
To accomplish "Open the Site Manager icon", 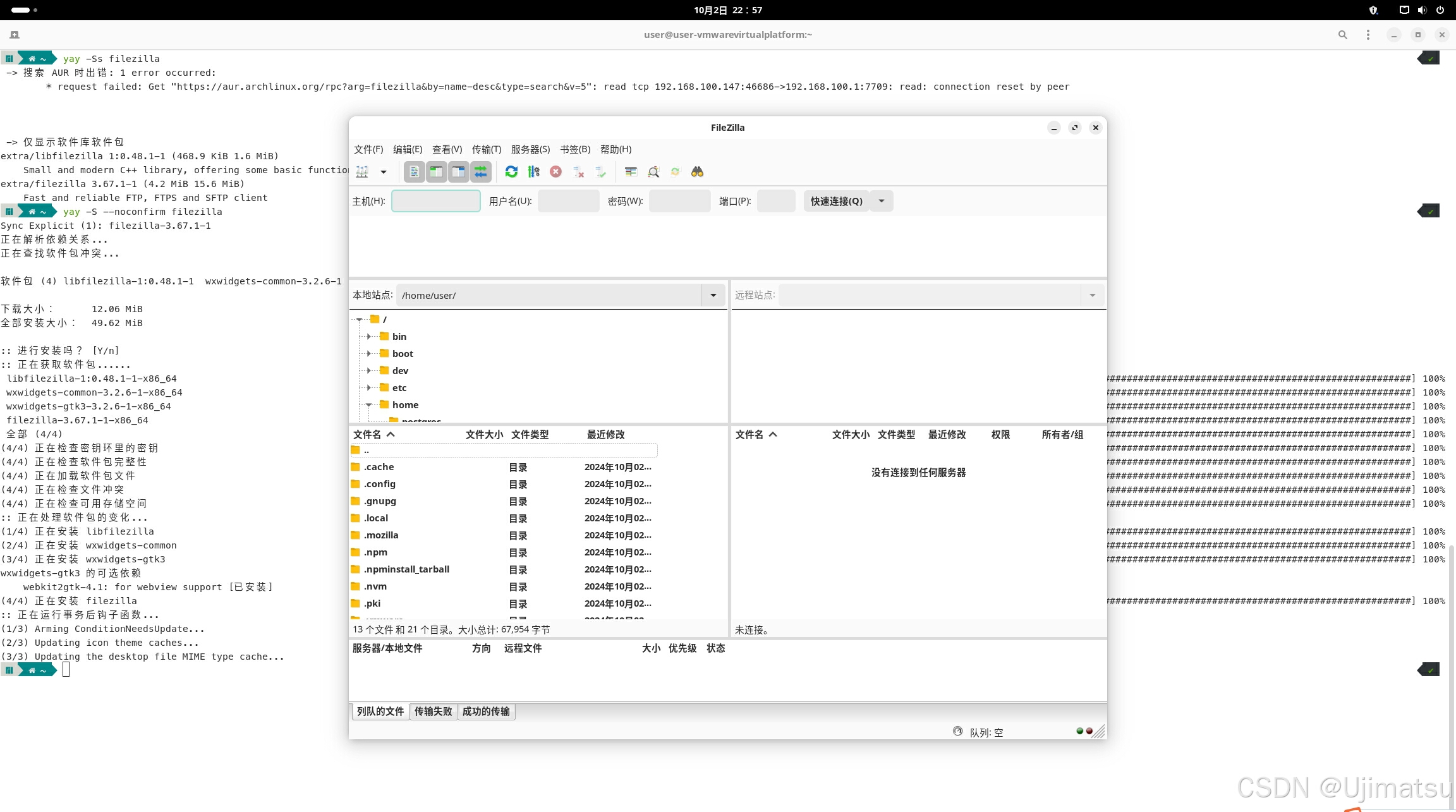I will 362,172.
